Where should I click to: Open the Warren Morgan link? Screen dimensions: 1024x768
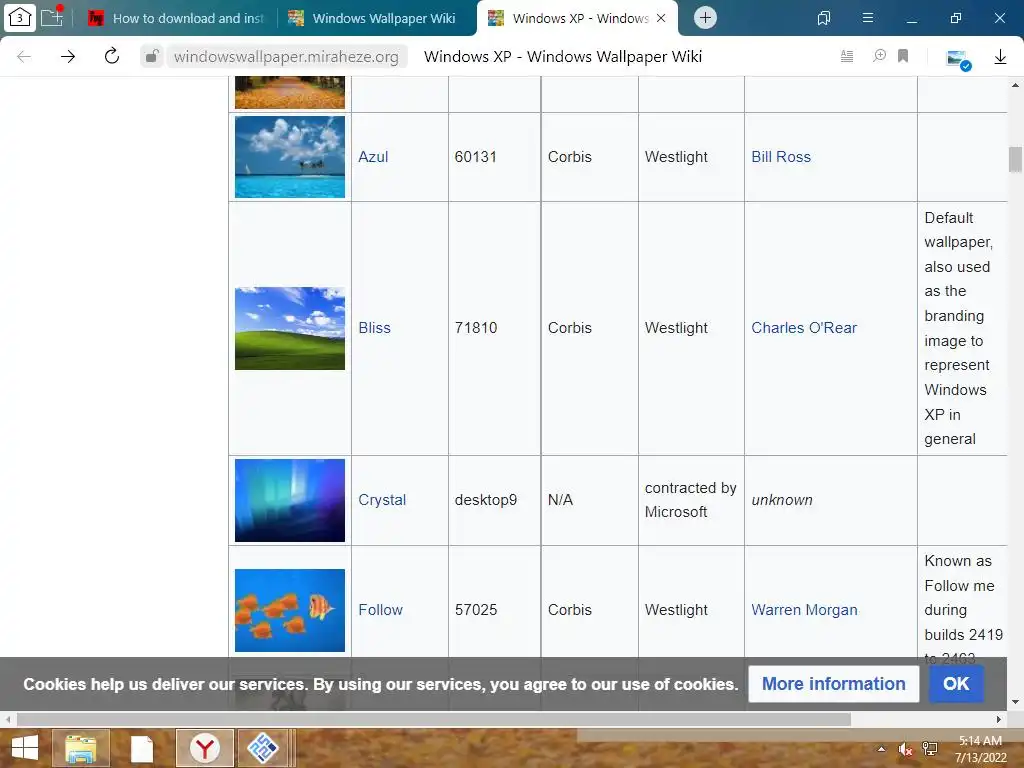804,610
